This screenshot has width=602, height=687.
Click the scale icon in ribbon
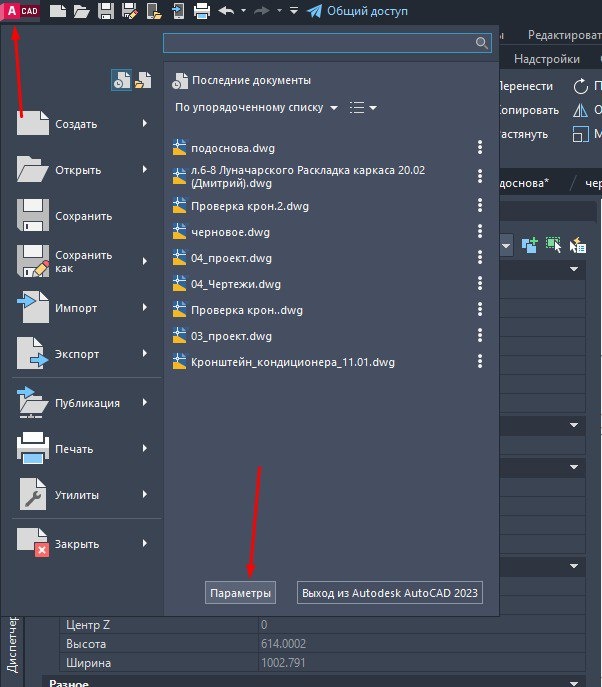coord(581,134)
